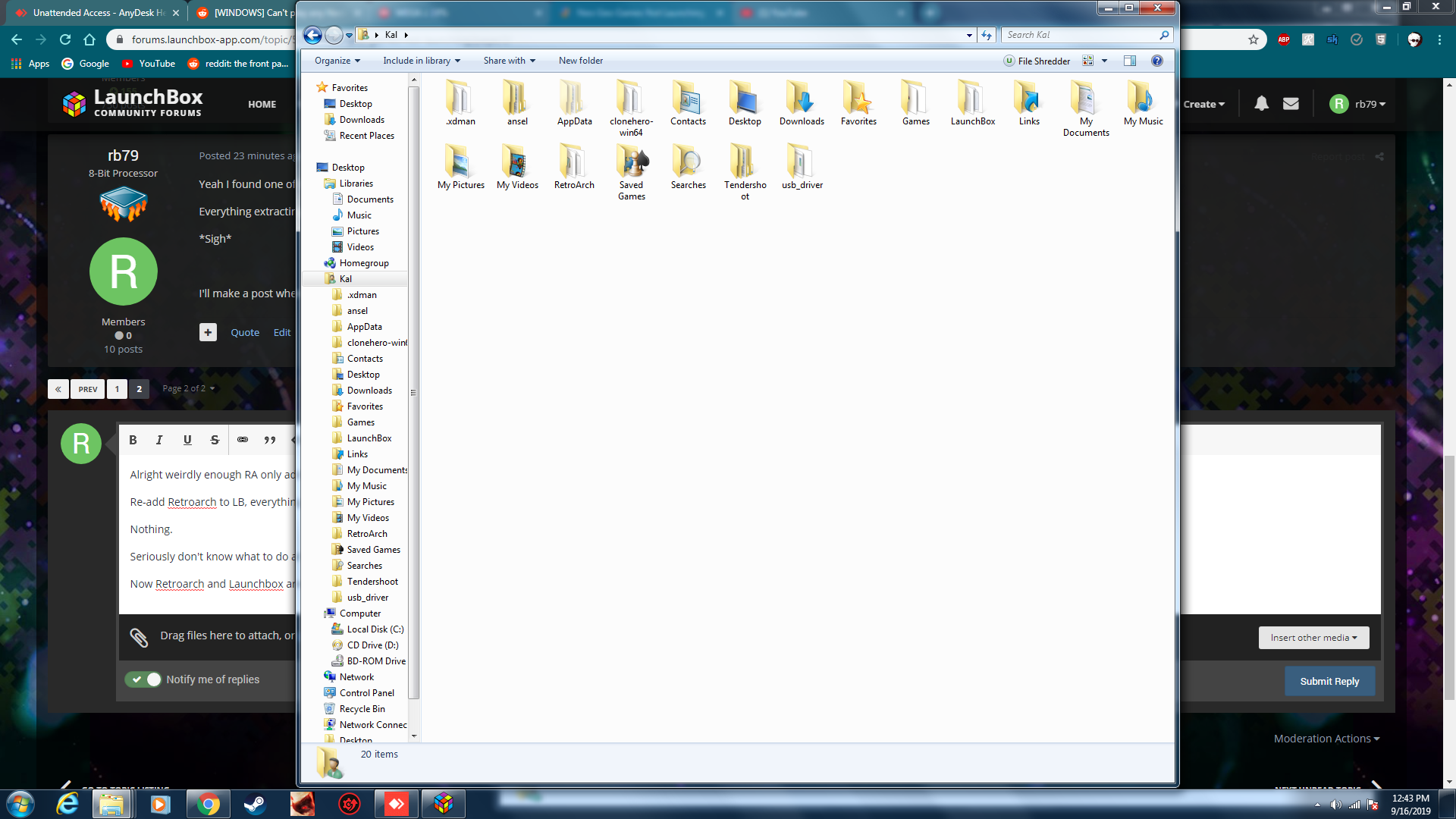This screenshot has height=819, width=1456.
Task: Open the .xdman folder icon in the file list
Action: tap(460, 98)
